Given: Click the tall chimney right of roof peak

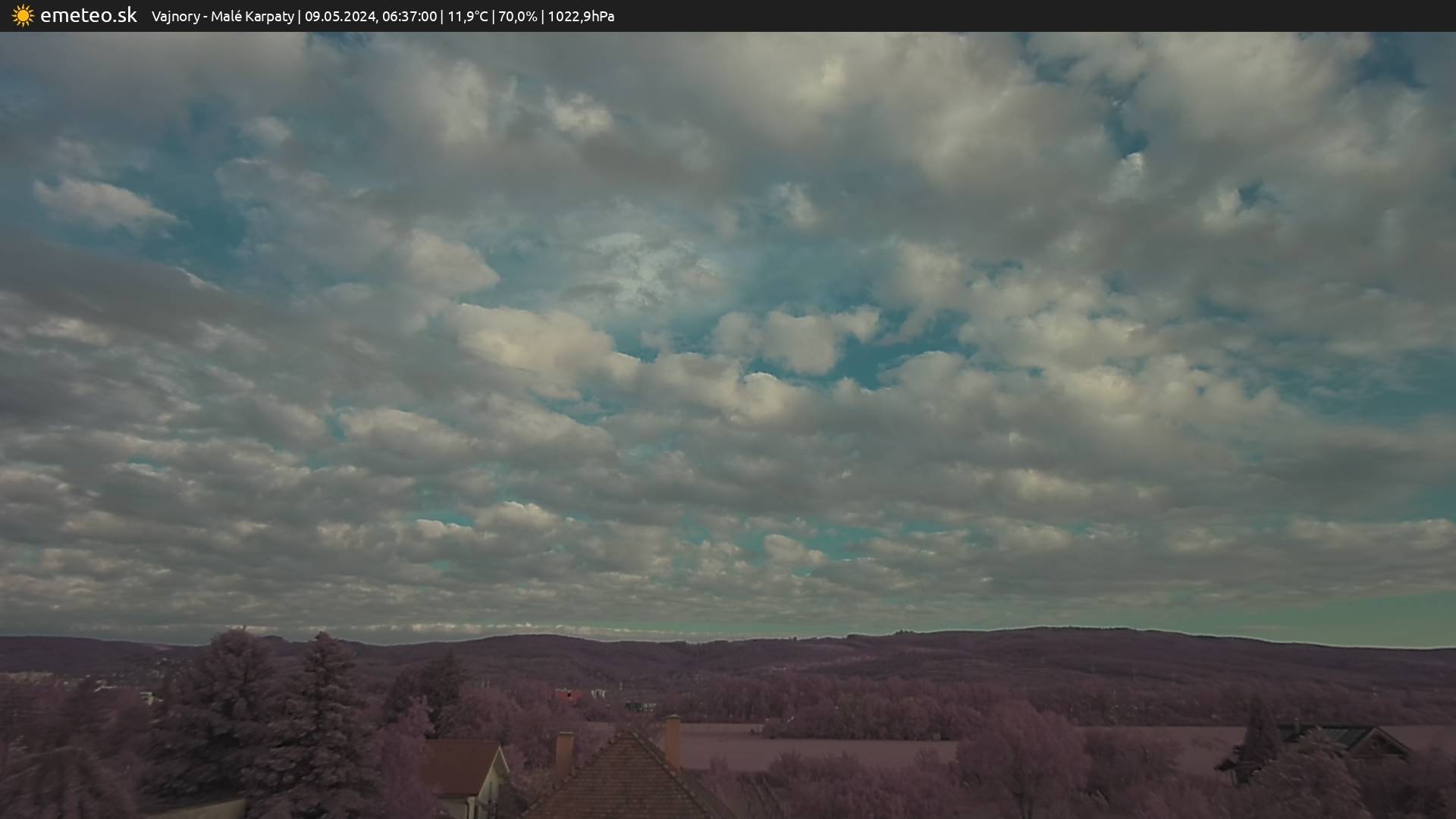Looking at the screenshot, I should pos(673,740).
